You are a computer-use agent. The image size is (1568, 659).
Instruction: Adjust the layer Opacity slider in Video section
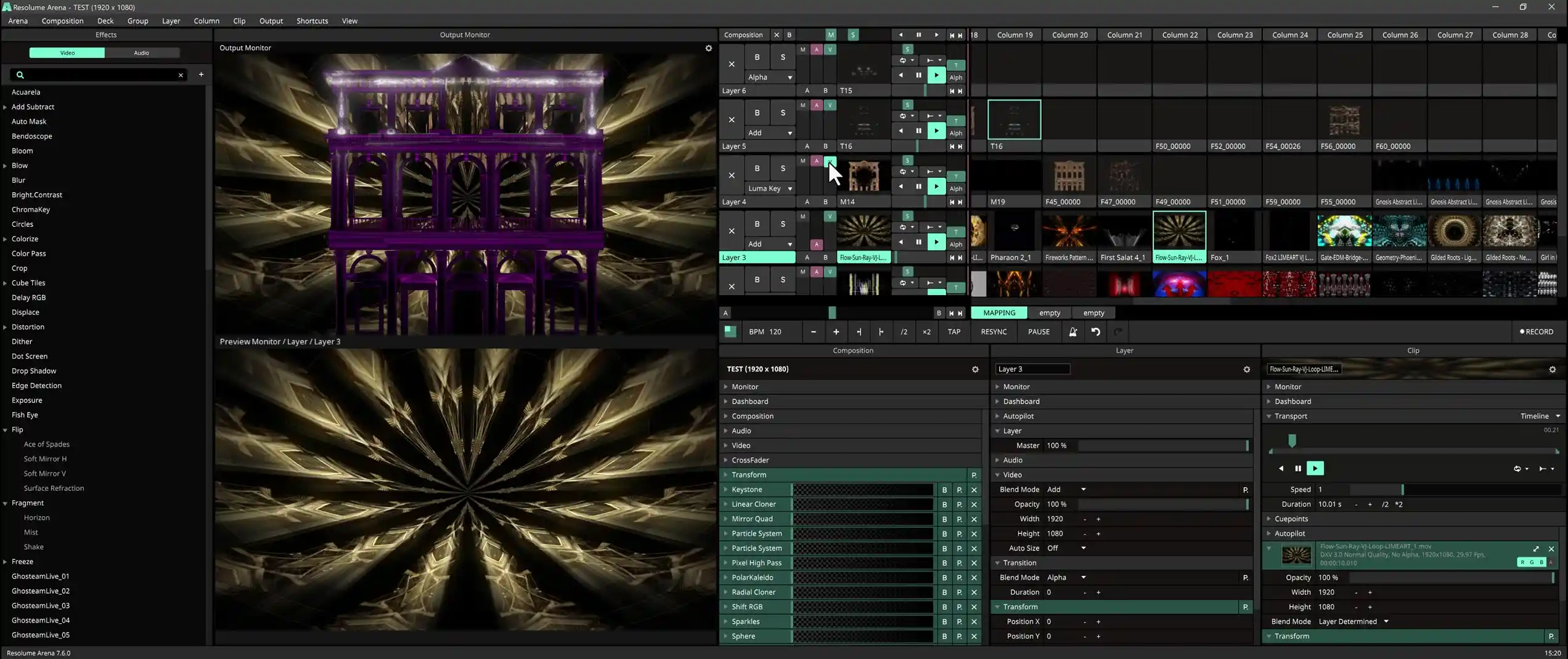tap(1163, 504)
